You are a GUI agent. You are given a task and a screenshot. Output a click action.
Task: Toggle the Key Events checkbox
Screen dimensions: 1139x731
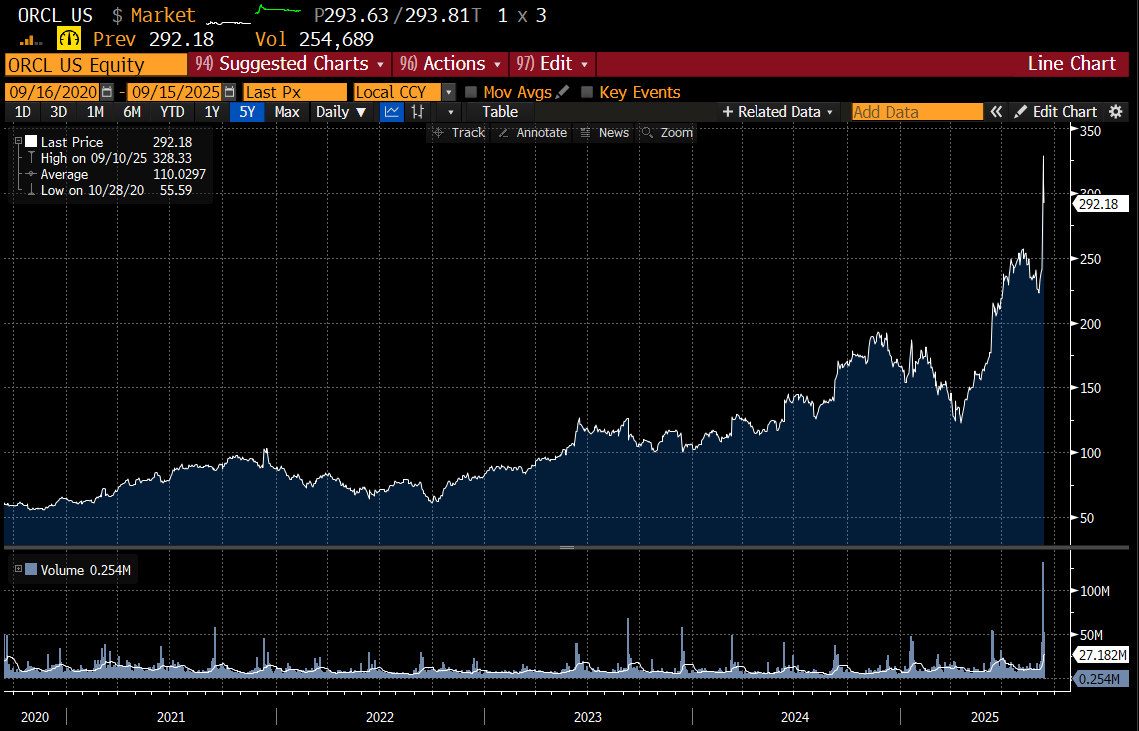[x=587, y=92]
